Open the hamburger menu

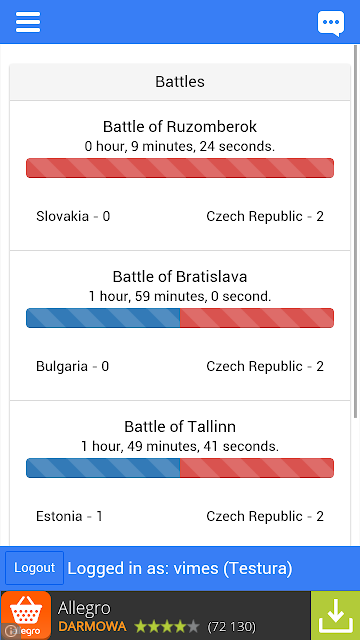click(28, 22)
